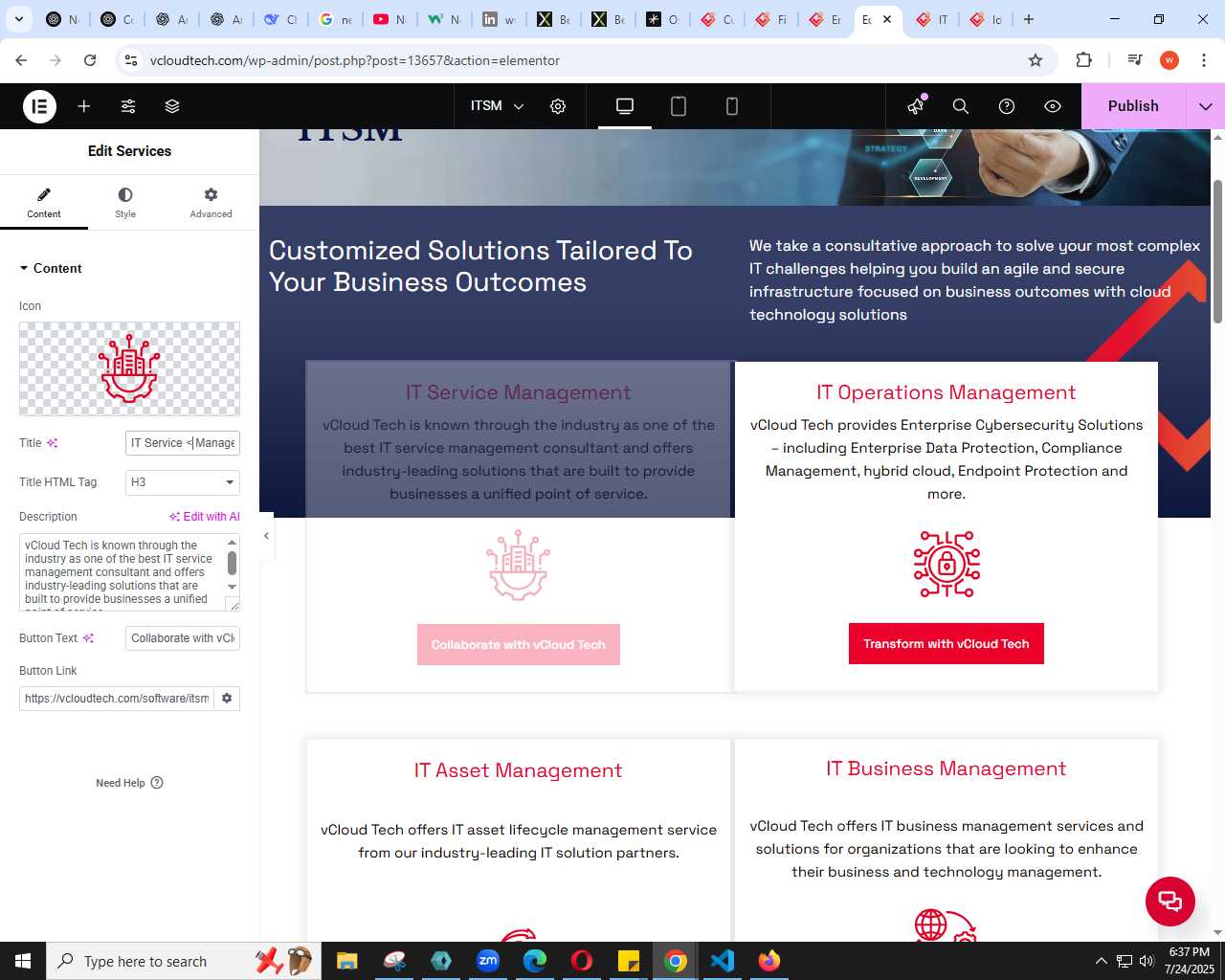Open the Elementor logo menu
Viewport: 1225px width, 980px height.
point(39,106)
